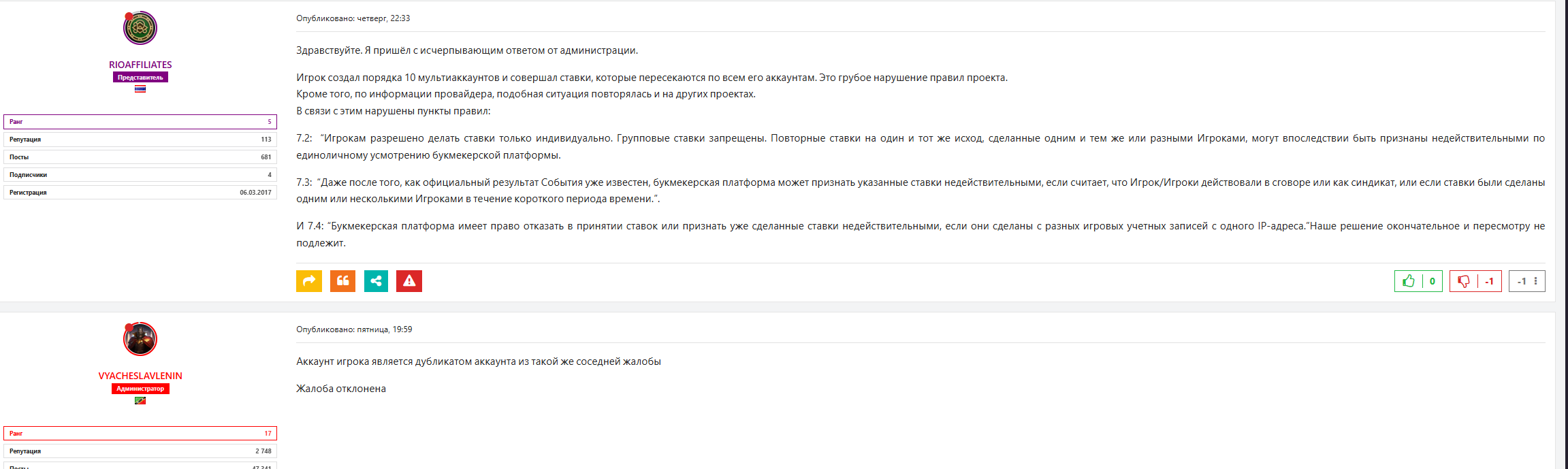Report the post with the red warning icon
The image size is (1568, 469).
pyautogui.click(x=409, y=281)
